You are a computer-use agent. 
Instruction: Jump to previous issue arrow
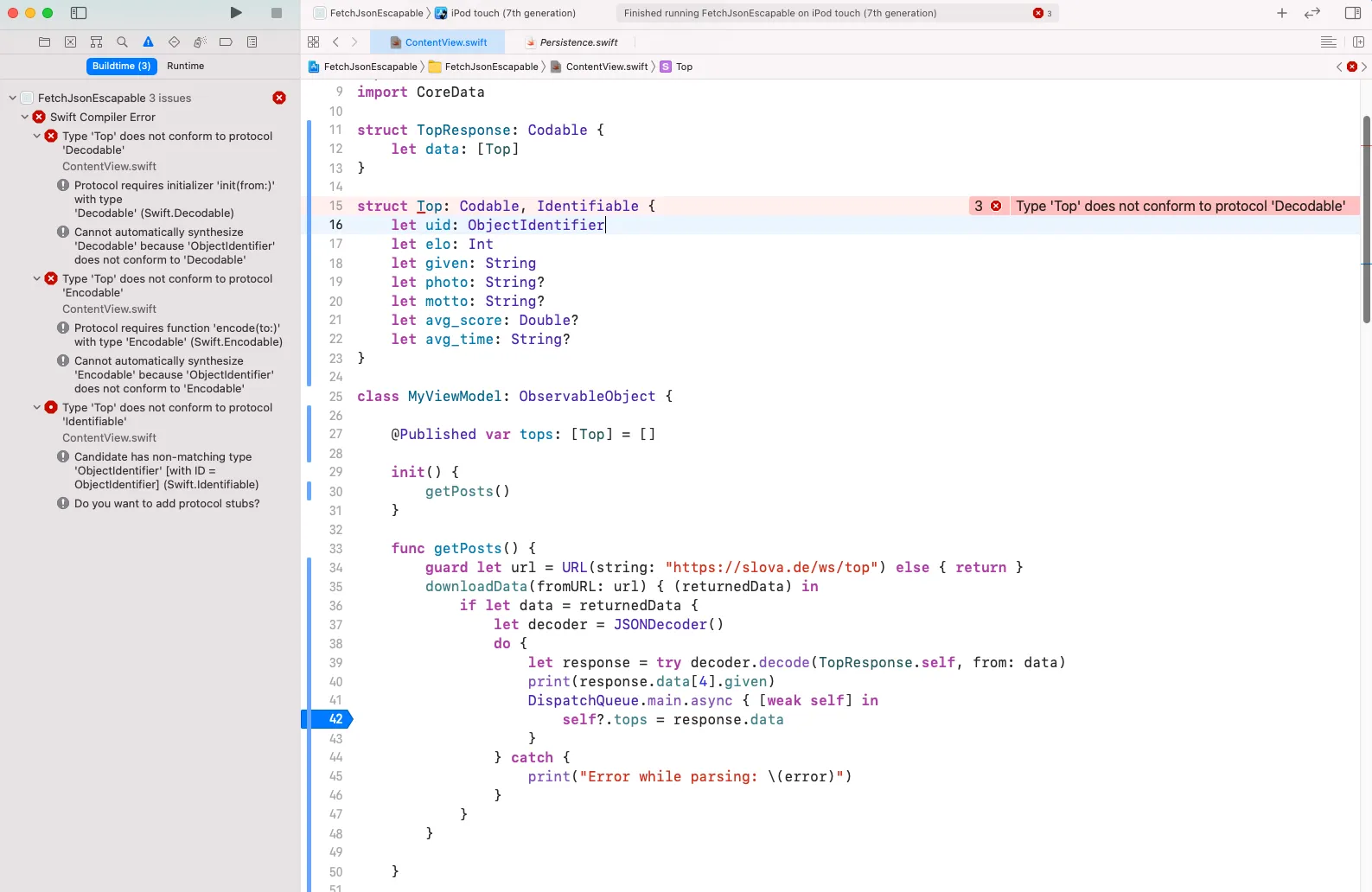coord(1339,67)
